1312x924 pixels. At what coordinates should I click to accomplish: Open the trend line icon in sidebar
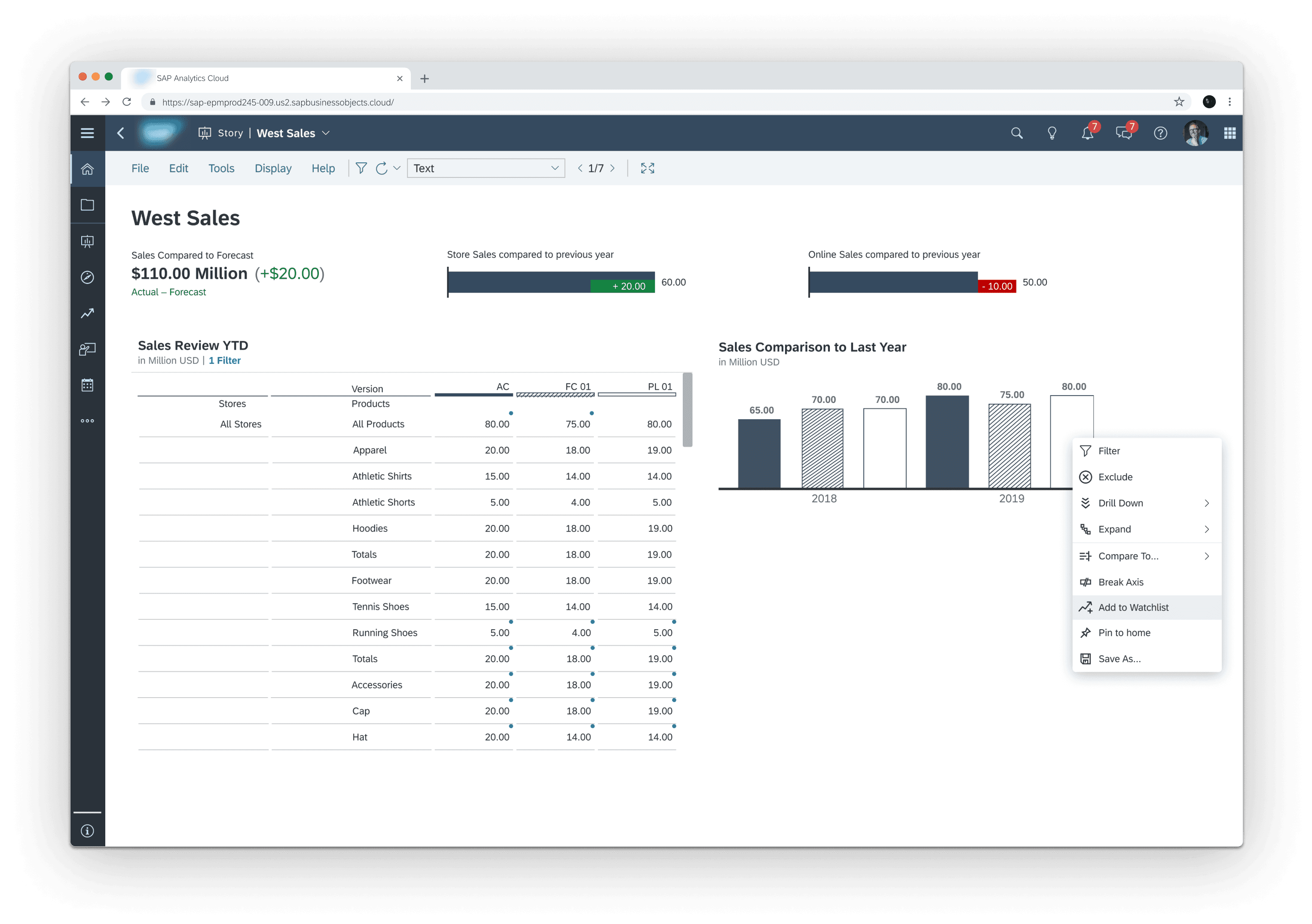point(87,314)
